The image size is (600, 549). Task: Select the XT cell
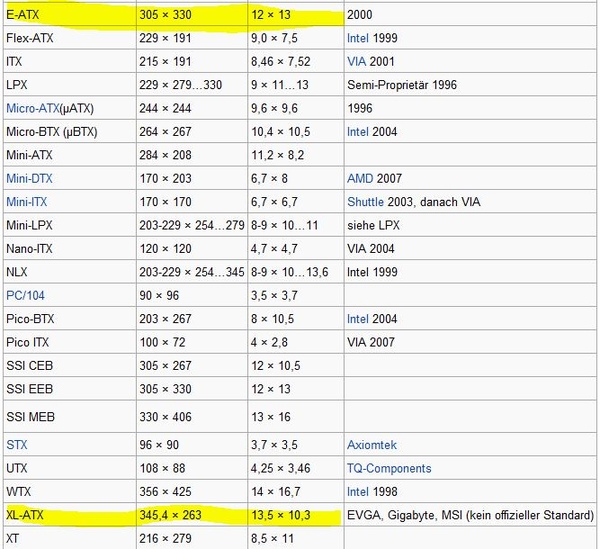(70, 538)
